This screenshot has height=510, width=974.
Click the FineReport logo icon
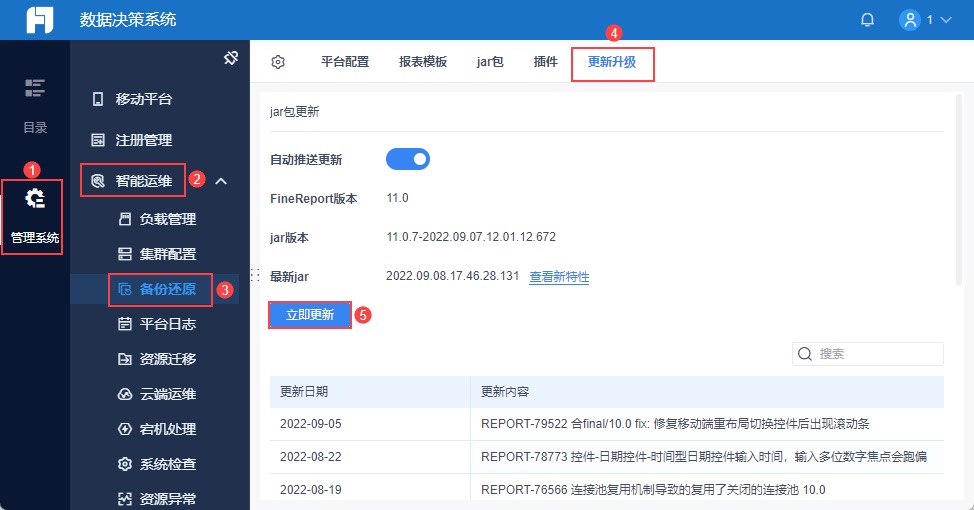tap(40, 20)
